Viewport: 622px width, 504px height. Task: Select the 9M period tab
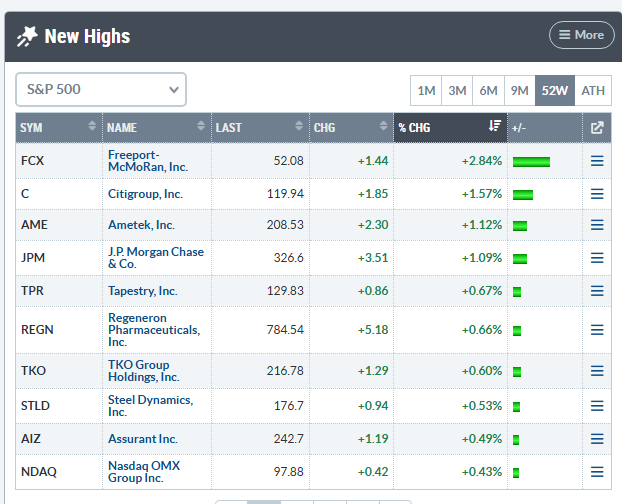click(x=520, y=90)
